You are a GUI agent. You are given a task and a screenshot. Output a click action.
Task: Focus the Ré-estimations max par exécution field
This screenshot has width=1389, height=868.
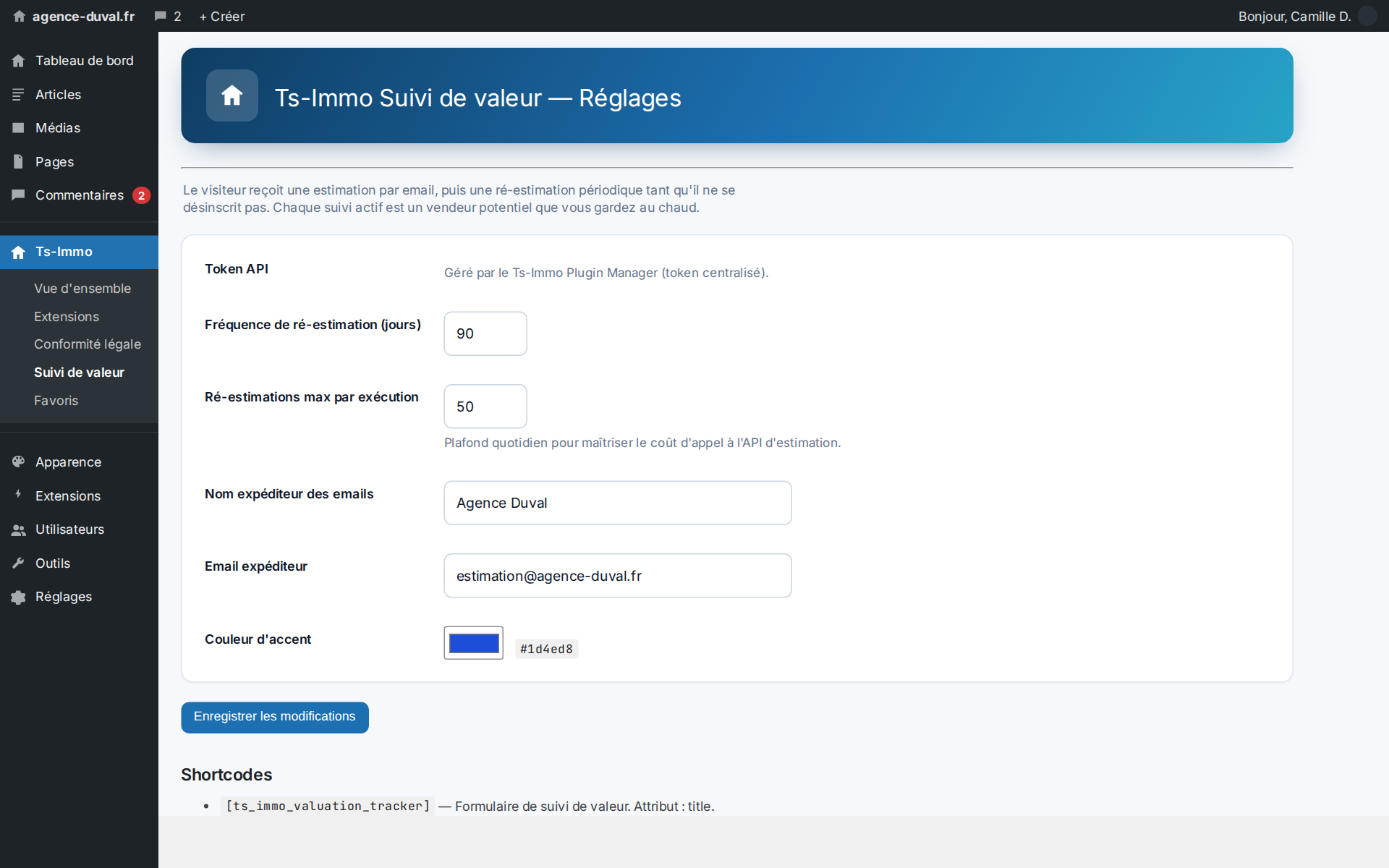point(485,407)
